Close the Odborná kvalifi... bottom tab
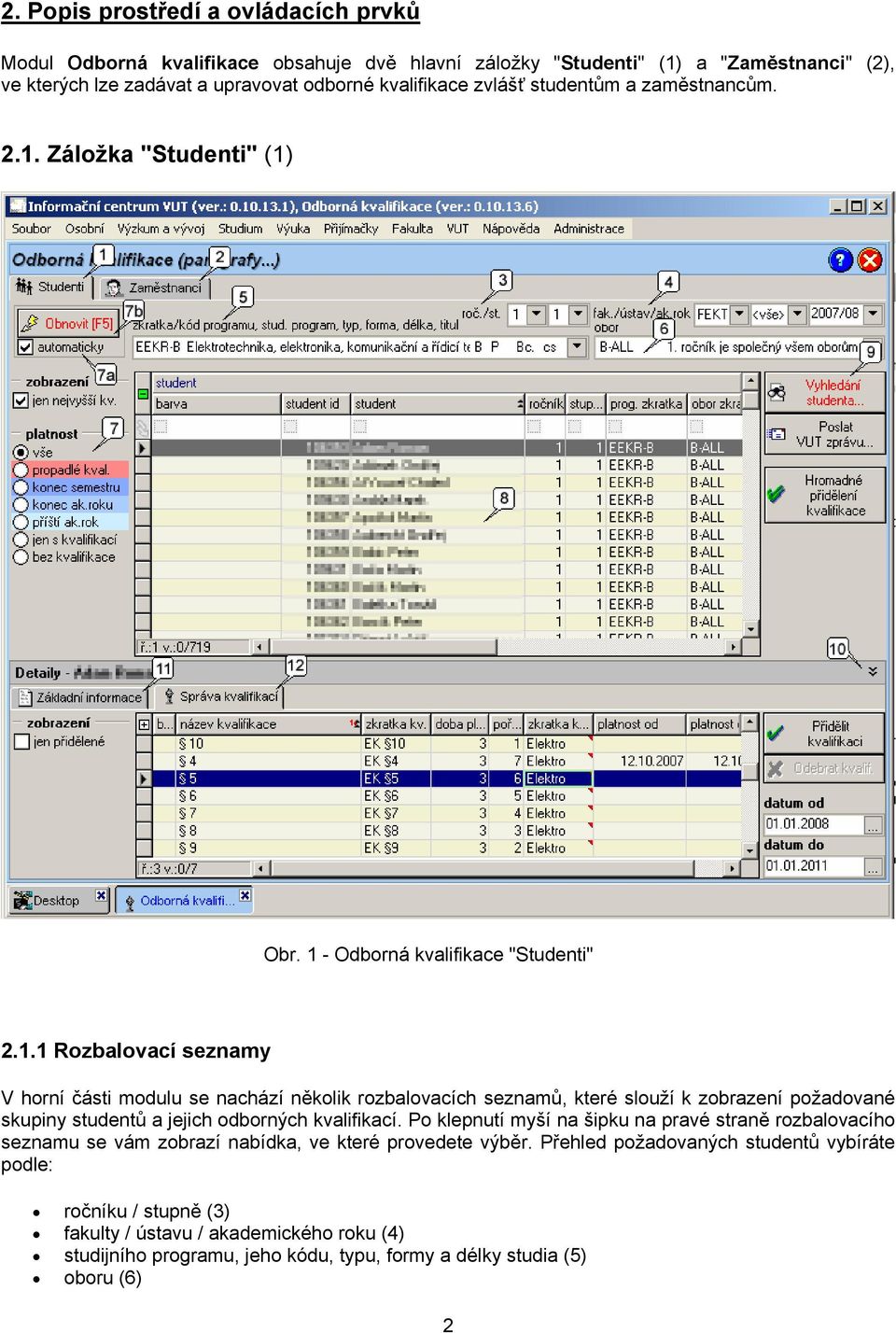Screen dimensions: 896x1333 (x=245, y=896)
